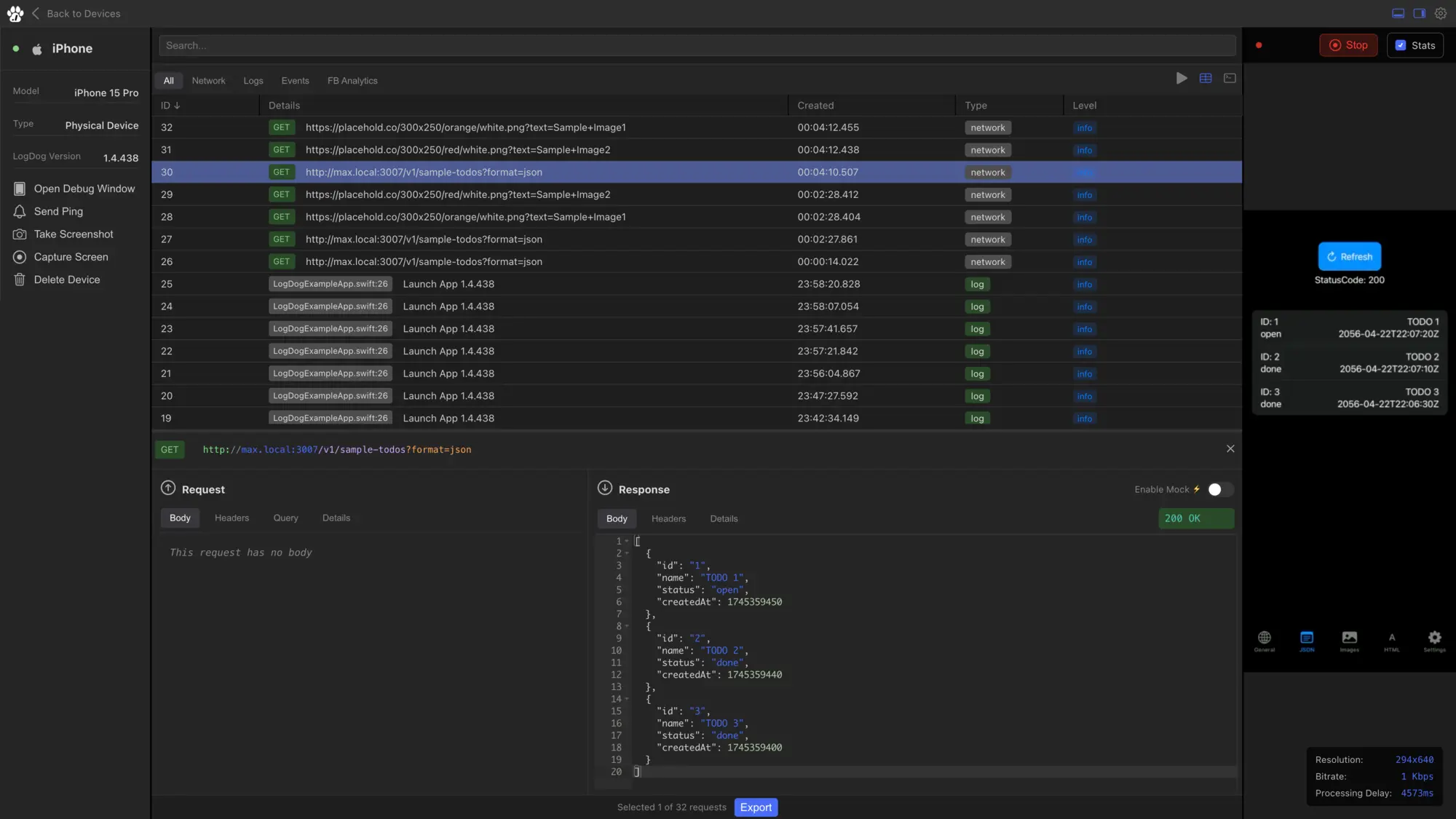Screen dimensions: 1456x819
Task: Click the 200 OK status badge
Action: (1196, 518)
